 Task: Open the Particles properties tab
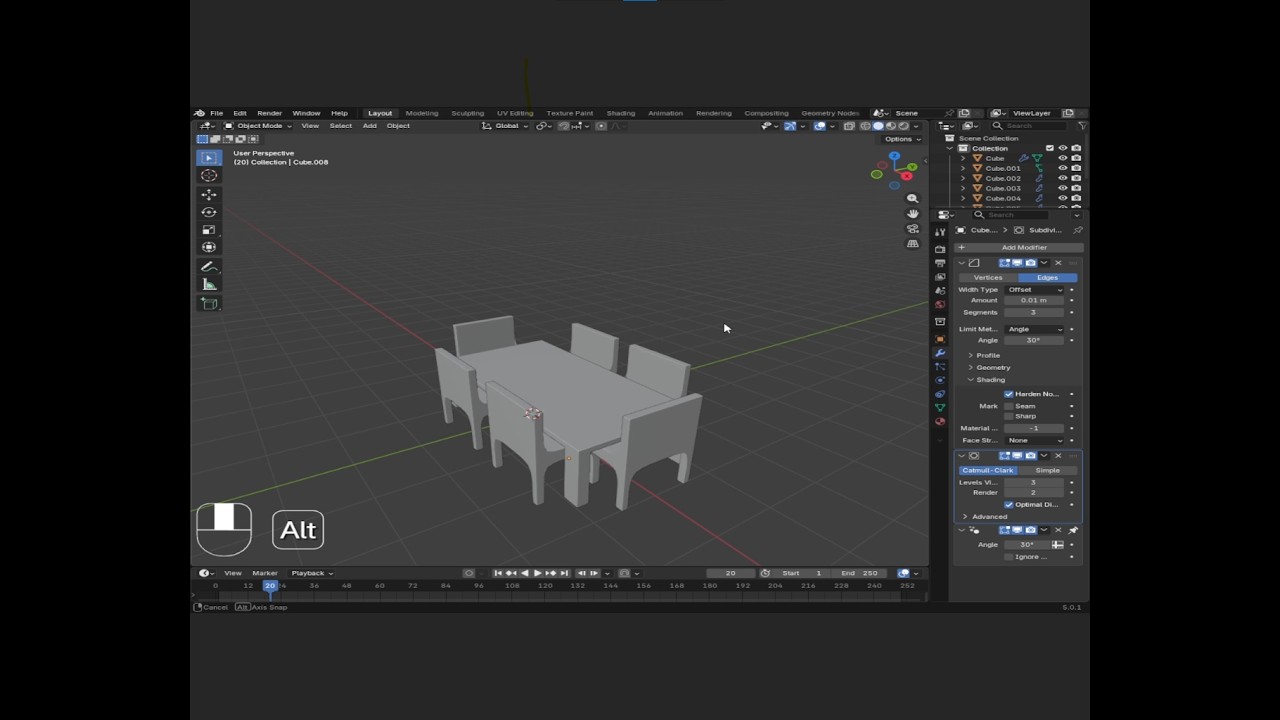[940, 367]
